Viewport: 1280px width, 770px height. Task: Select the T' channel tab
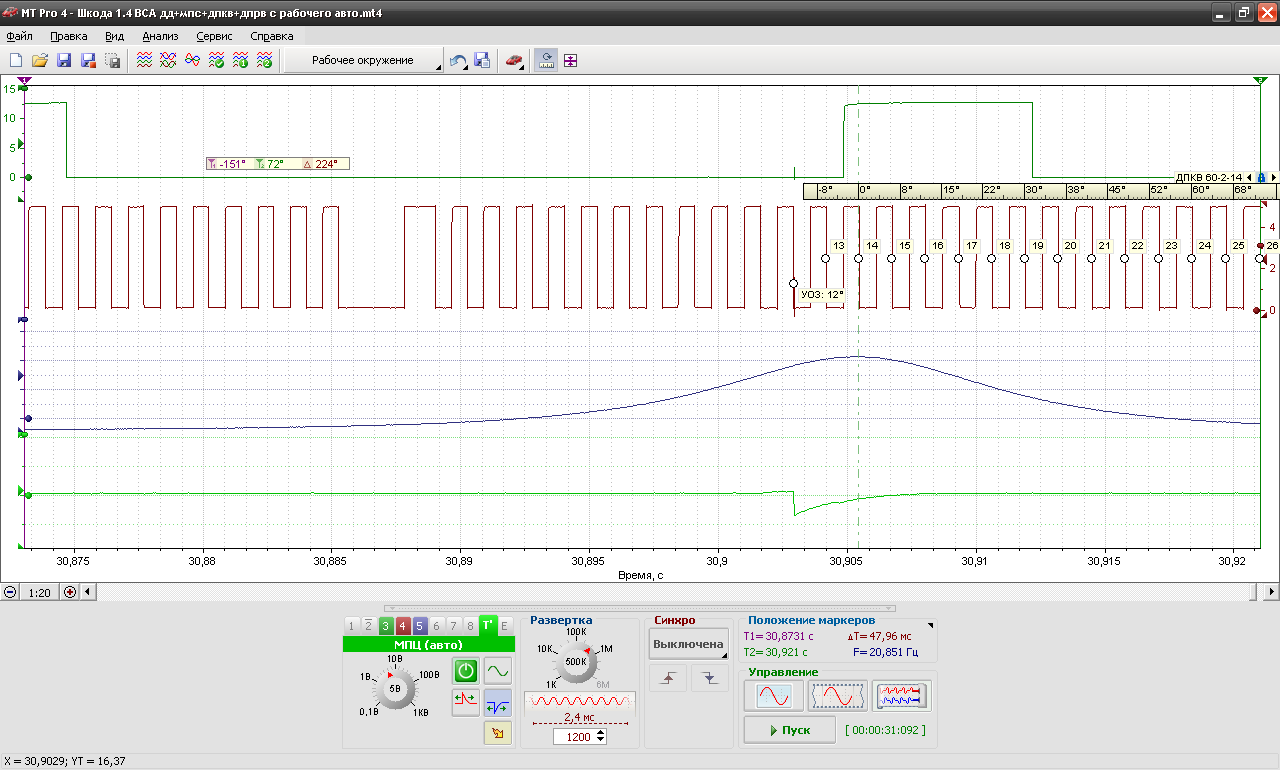[488, 626]
